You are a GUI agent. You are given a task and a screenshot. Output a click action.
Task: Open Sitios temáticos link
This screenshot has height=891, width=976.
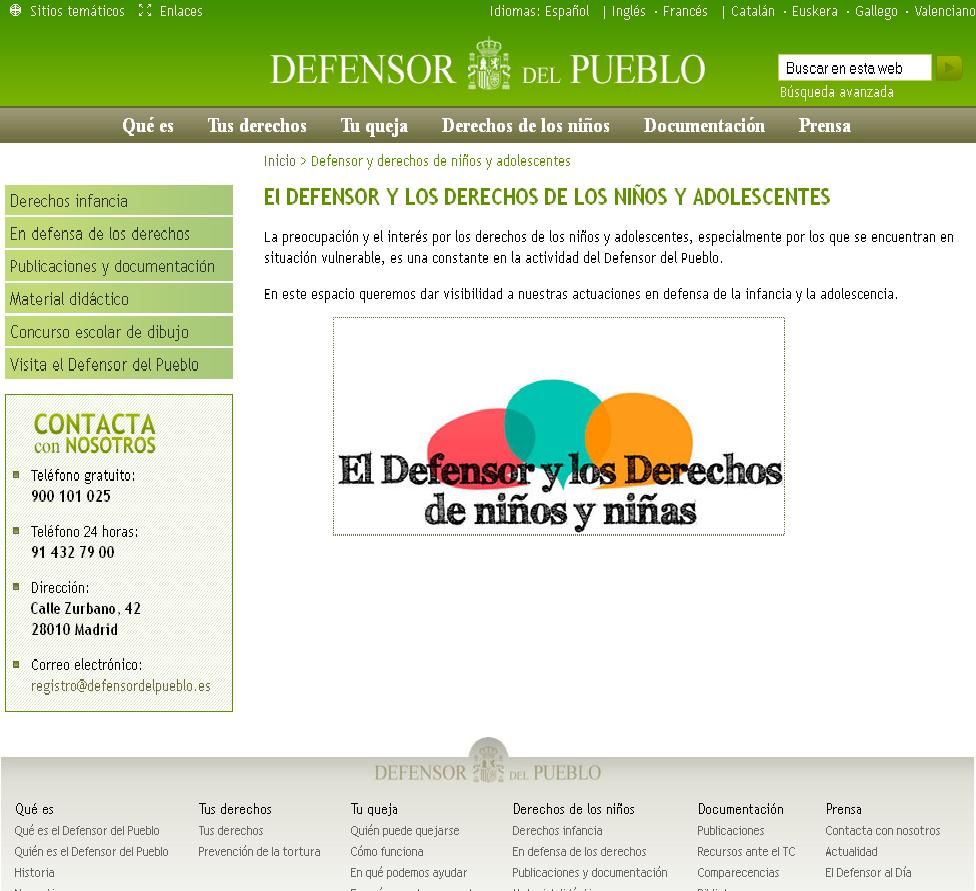(x=77, y=11)
